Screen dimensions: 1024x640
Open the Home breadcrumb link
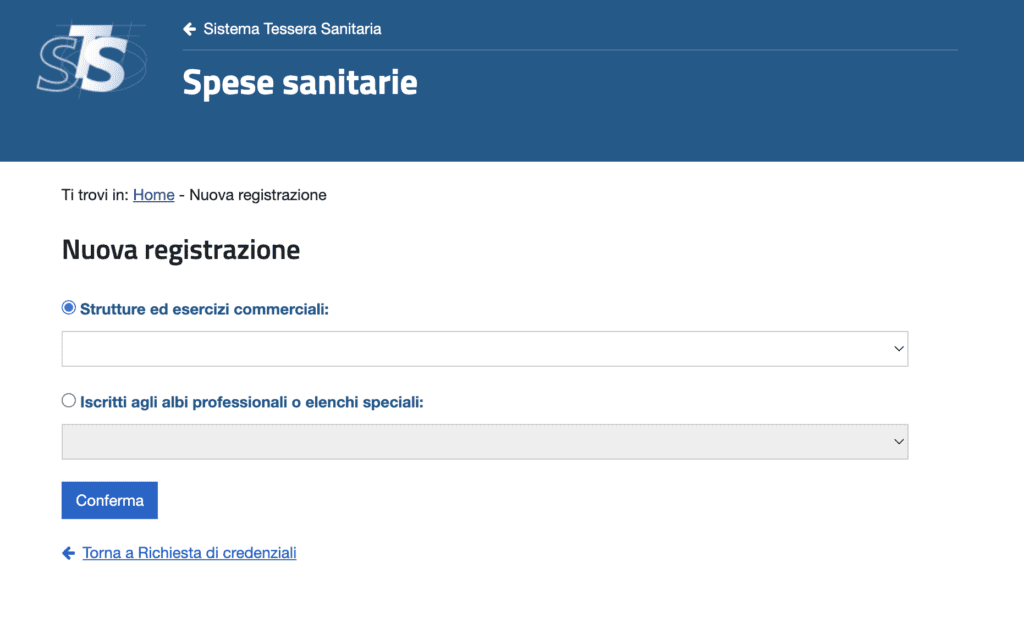tap(153, 194)
